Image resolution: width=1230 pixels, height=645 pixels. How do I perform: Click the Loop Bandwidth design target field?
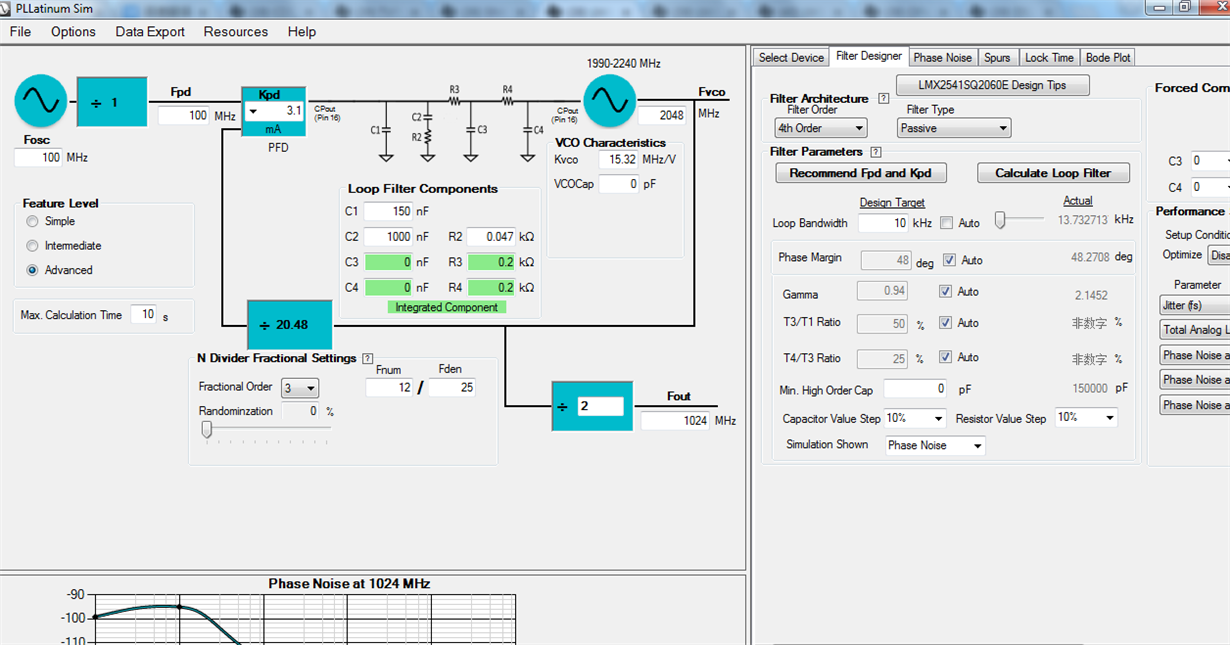click(x=883, y=223)
